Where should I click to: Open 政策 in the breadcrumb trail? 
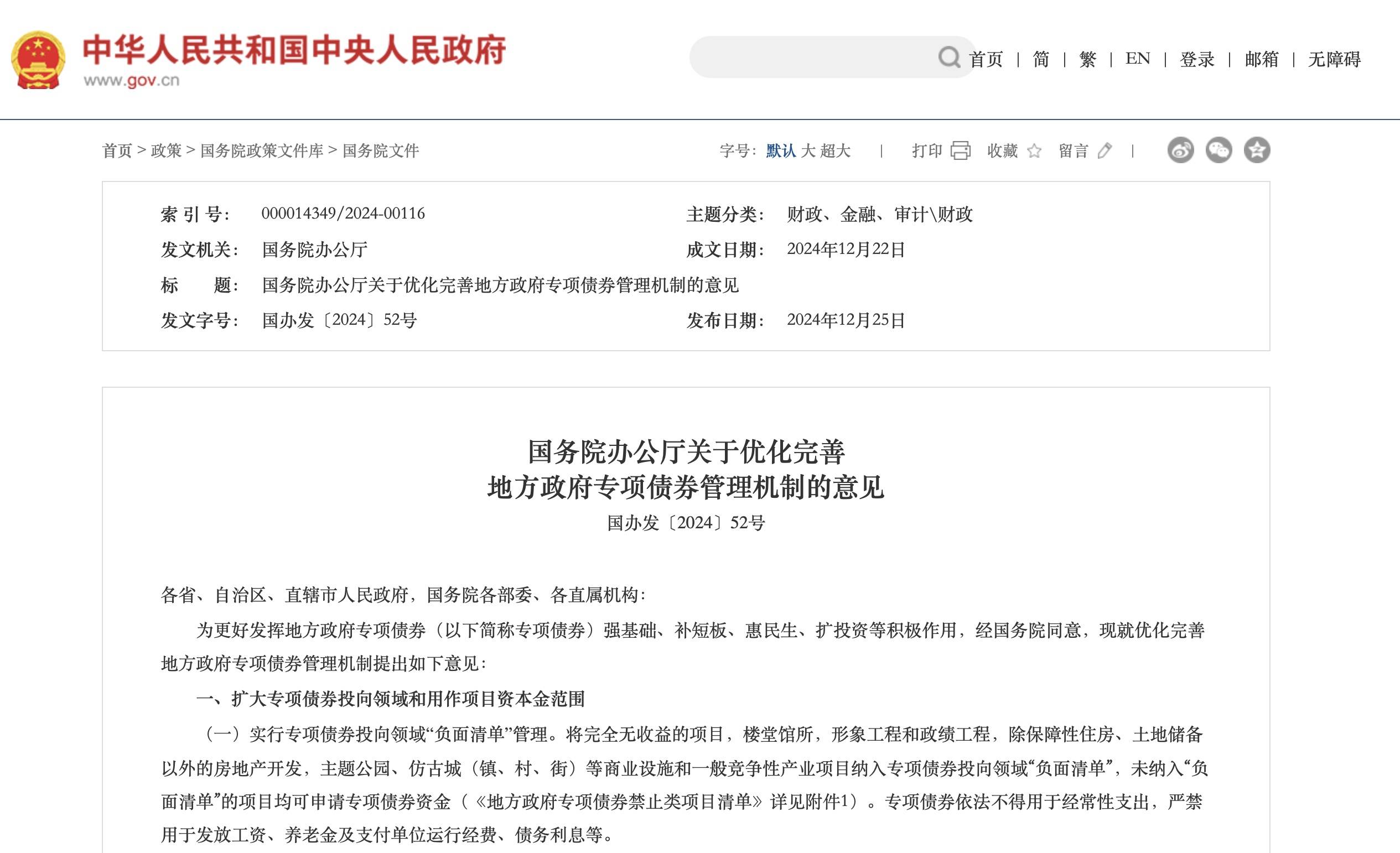click(166, 150)
